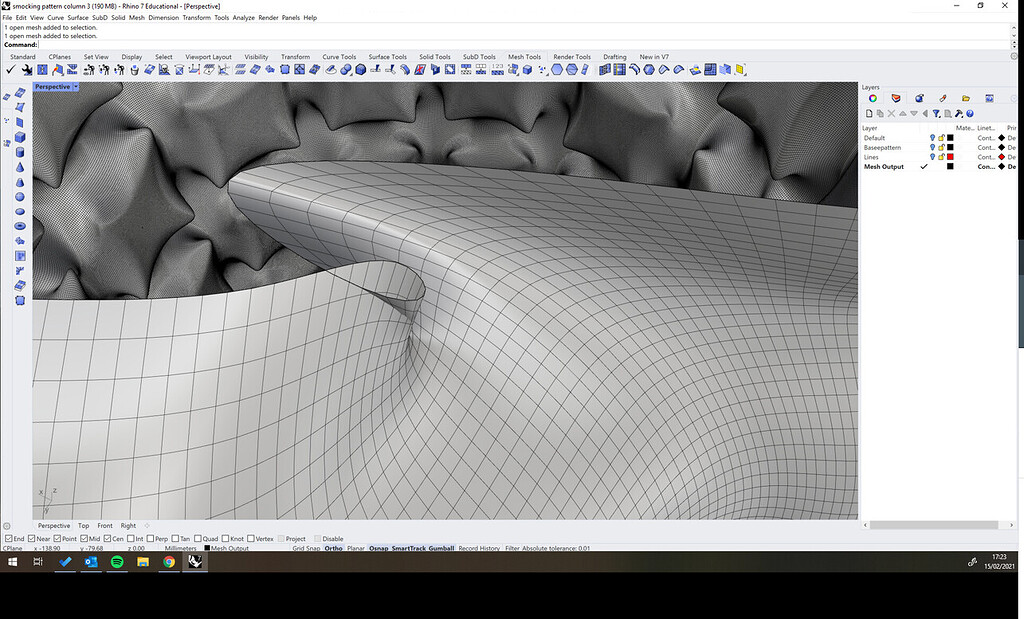Click the red color swatch of Lines layer
Image resolution: width=1024 pixels, height=619 pixels.
coord(950,157)
